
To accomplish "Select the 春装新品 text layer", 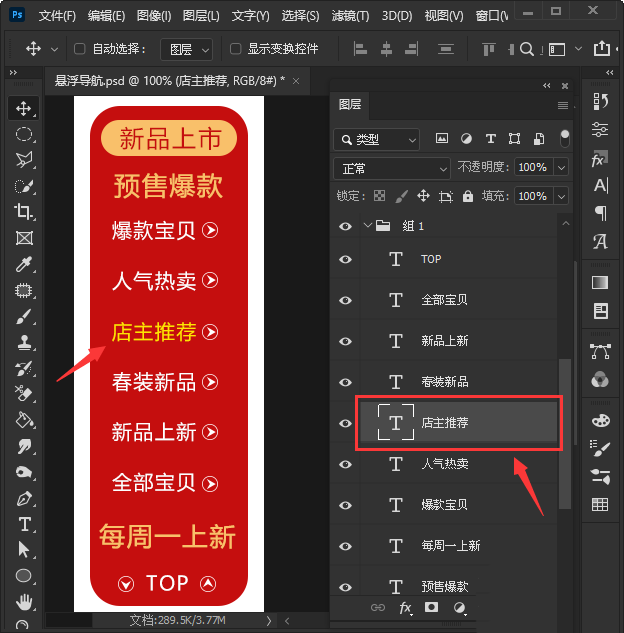I will [444, 382].
